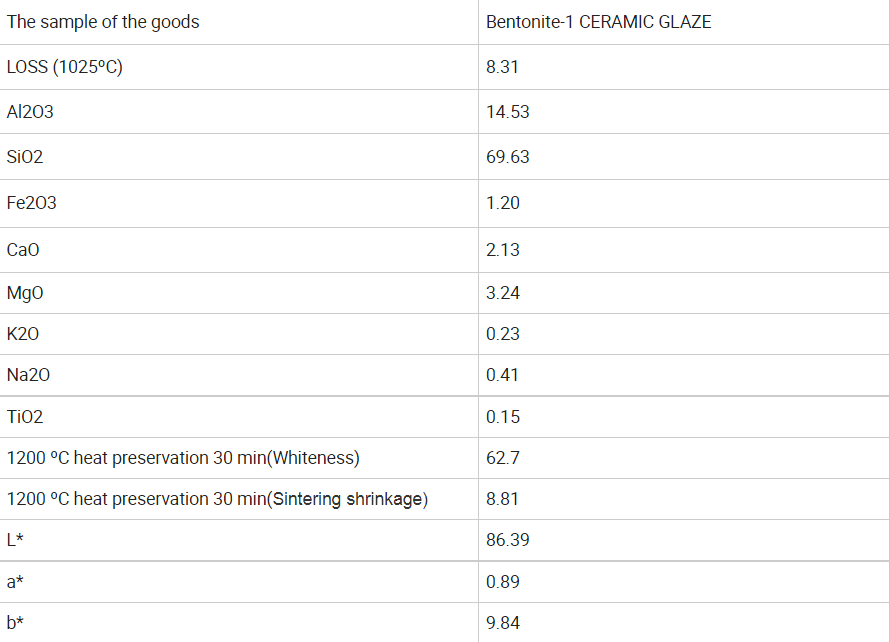The width and height of the screenshot is (890, 642).
Task: Click the MgO row label
Action: 25,293
